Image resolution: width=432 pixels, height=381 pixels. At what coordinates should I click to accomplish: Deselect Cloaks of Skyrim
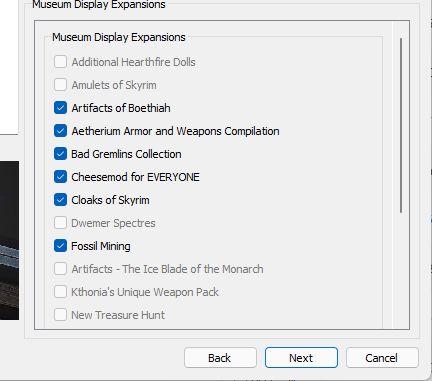[60, 200]
